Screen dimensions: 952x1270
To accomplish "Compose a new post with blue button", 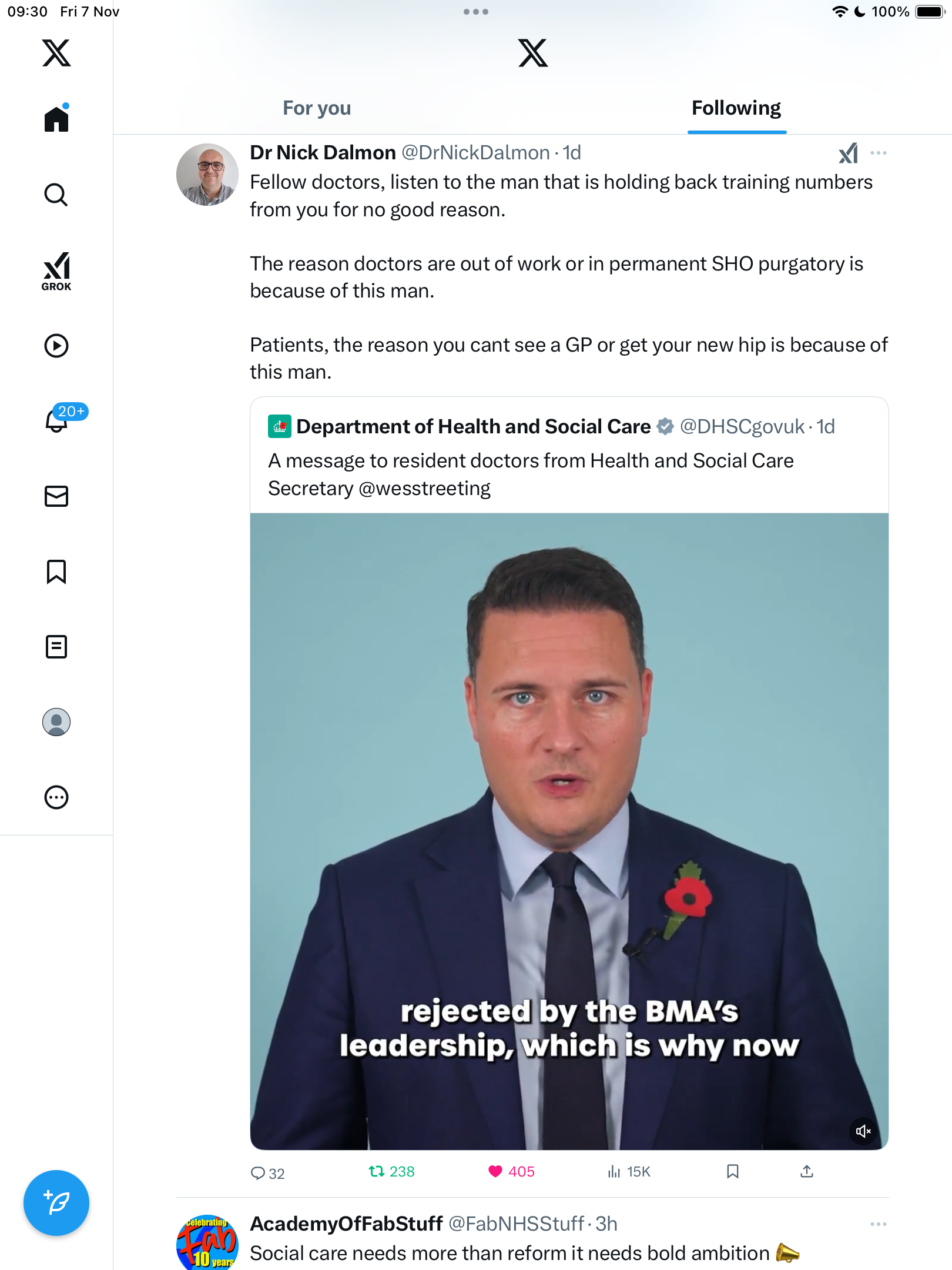I will (x=56, y=1203).
